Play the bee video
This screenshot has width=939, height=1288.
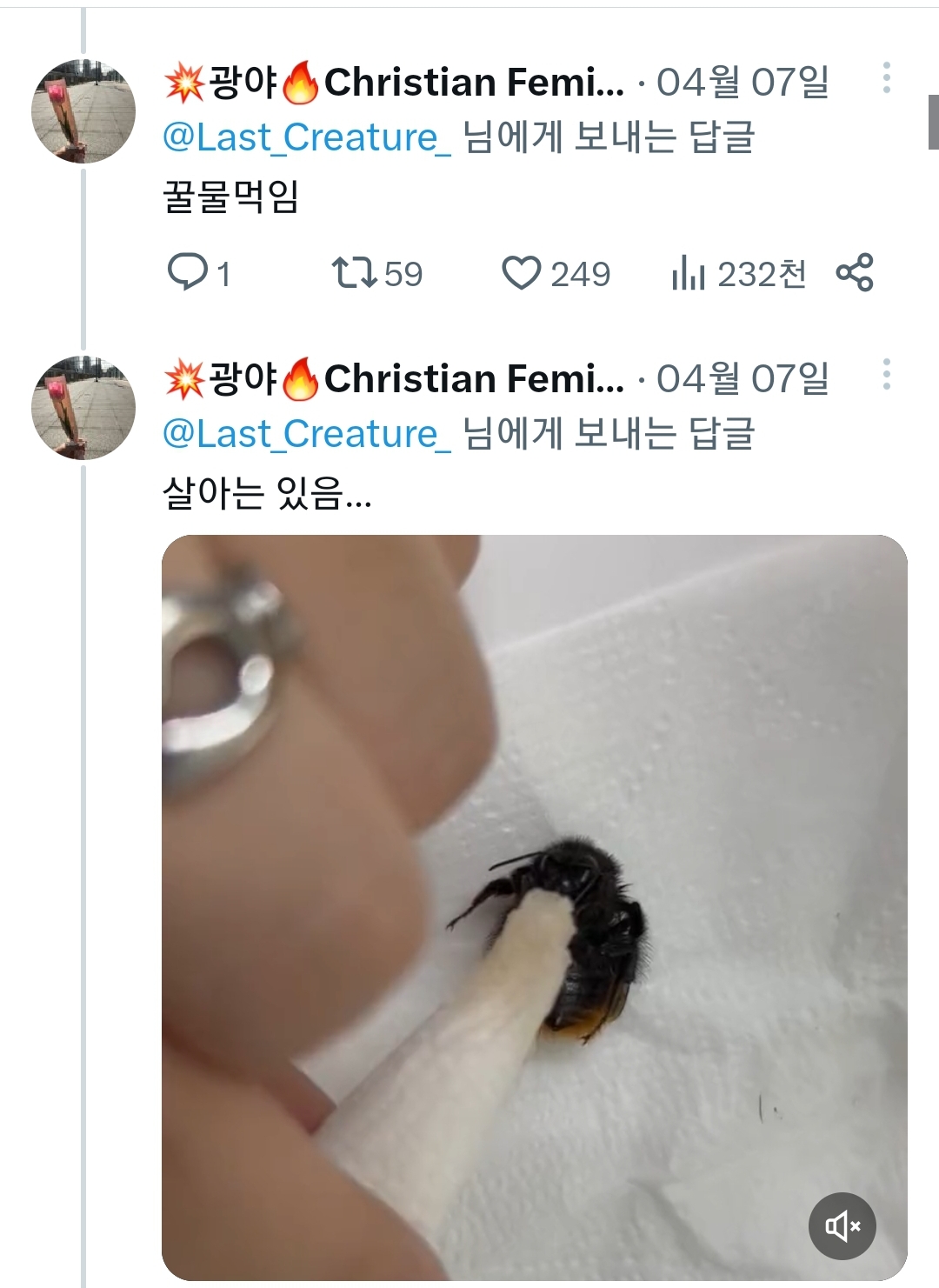[534, 907]
